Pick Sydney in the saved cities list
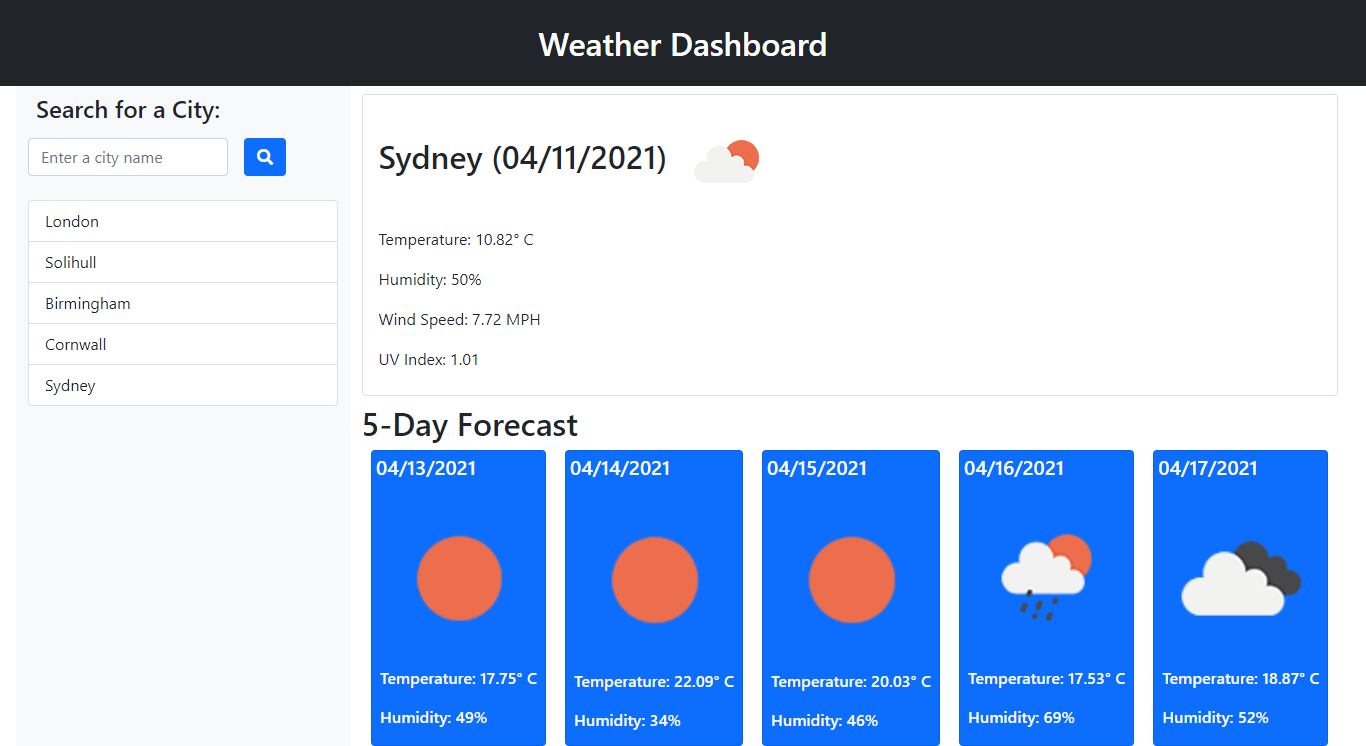1366x746 pixels. click(x=183, y=385)
